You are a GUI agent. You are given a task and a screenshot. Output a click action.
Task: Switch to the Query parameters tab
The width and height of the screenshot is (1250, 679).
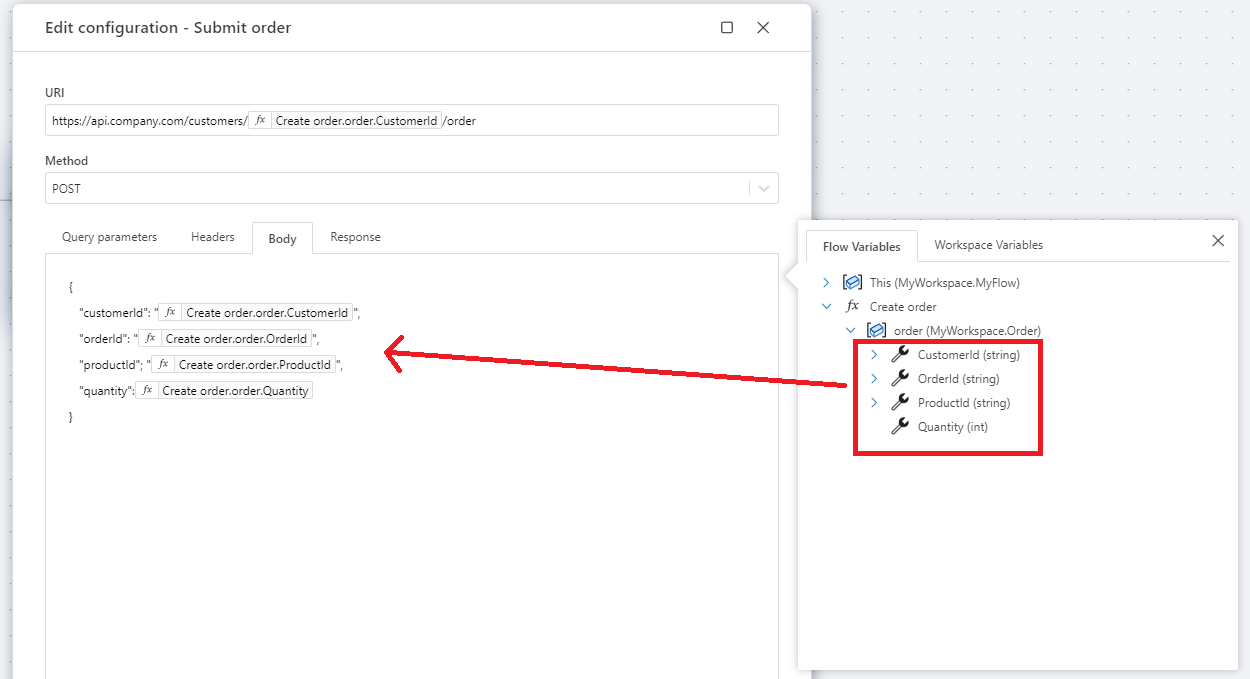pos(109,237)
